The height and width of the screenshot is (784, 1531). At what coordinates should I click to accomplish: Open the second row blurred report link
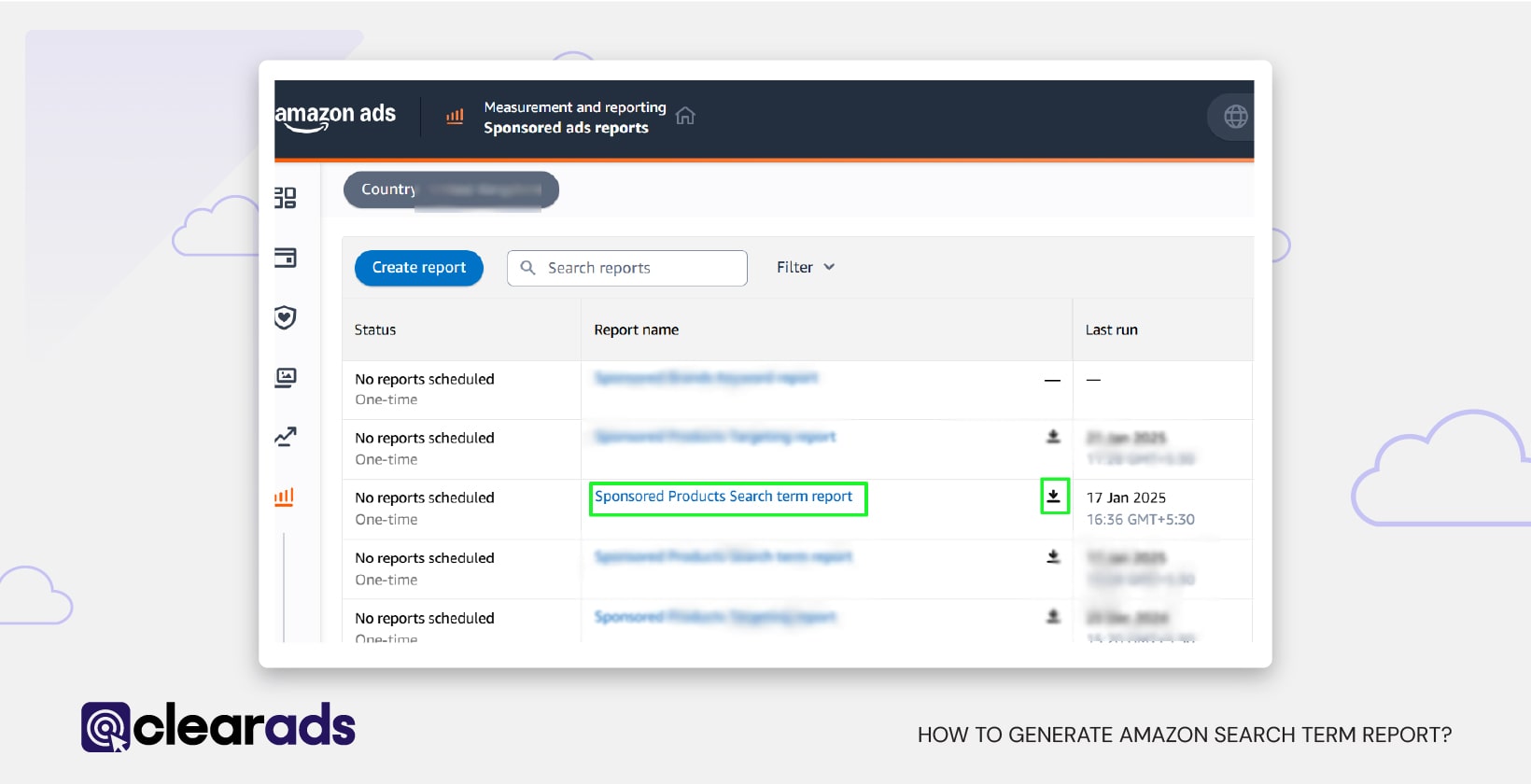[715, 436]
